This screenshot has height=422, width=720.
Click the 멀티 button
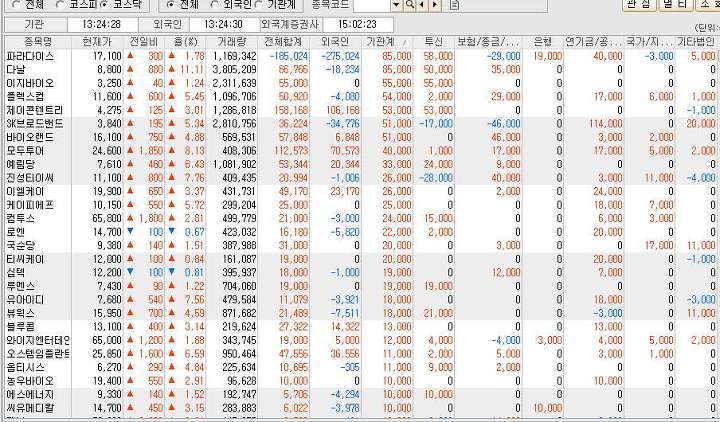coord(675,4)
